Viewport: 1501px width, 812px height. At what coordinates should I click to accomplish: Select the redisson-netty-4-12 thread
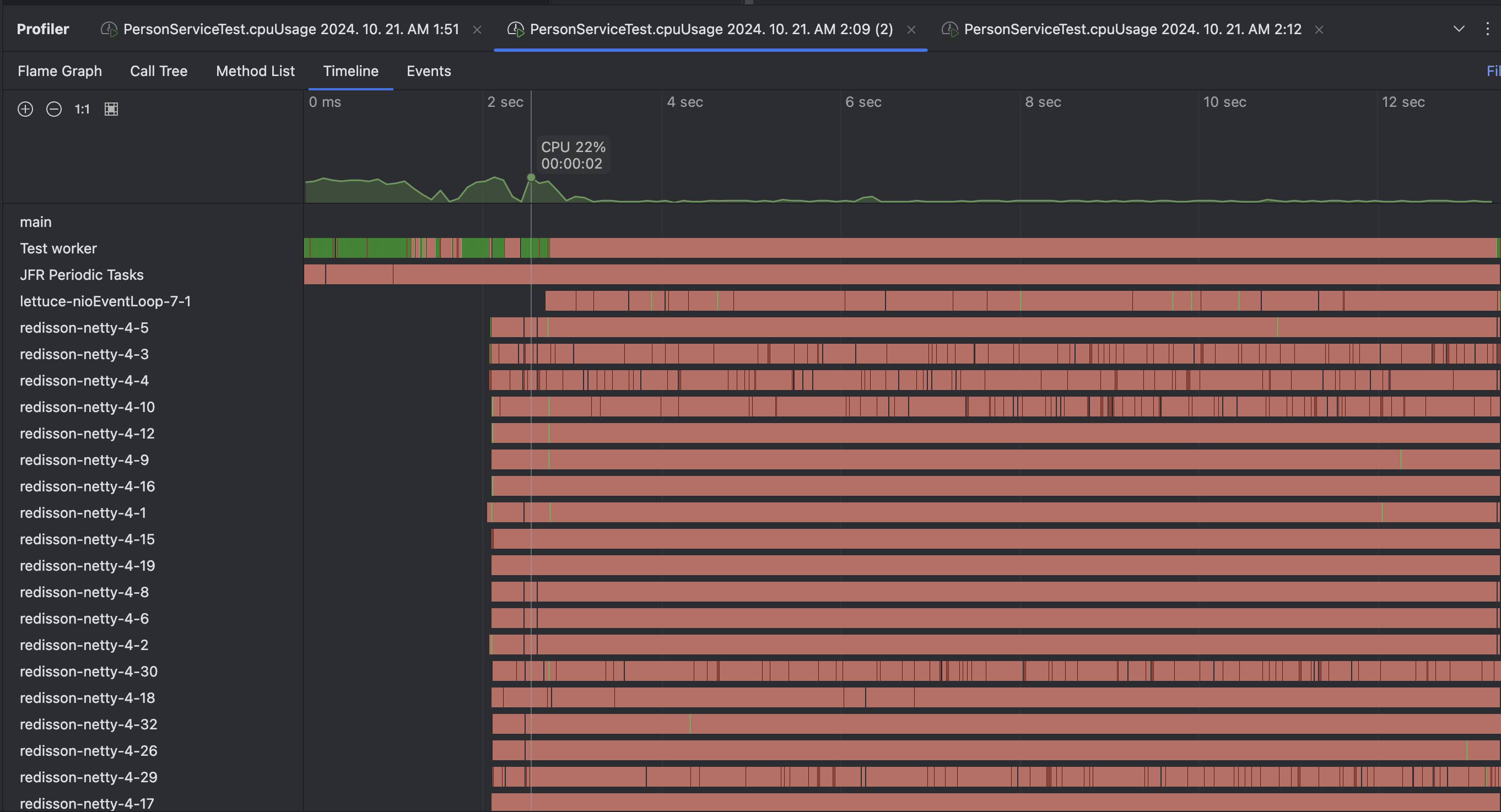pyautogui.click(x=88, y=434)
